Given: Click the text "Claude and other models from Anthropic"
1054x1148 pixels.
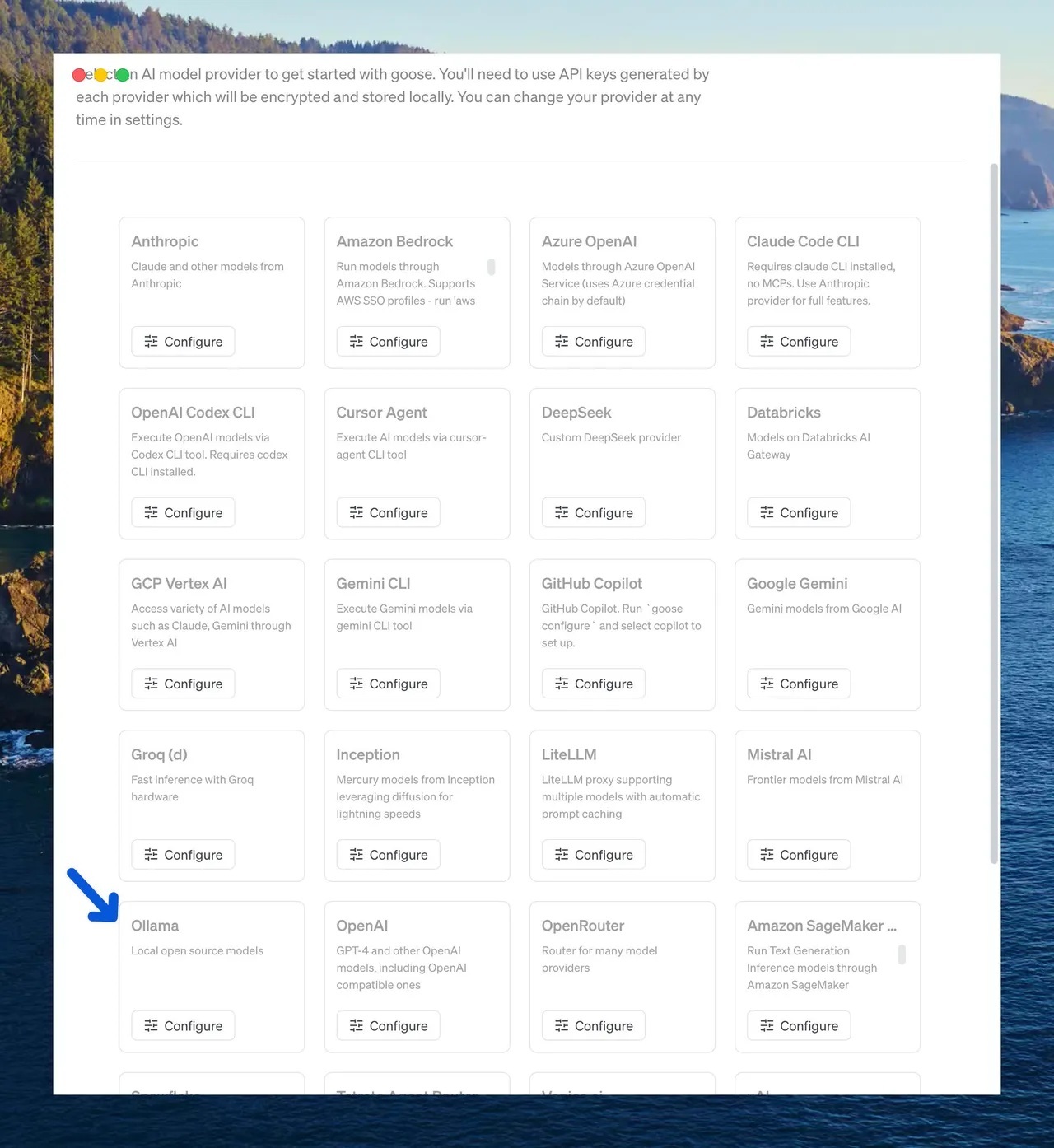Looking at the screenshot, I should pos(208,275).
